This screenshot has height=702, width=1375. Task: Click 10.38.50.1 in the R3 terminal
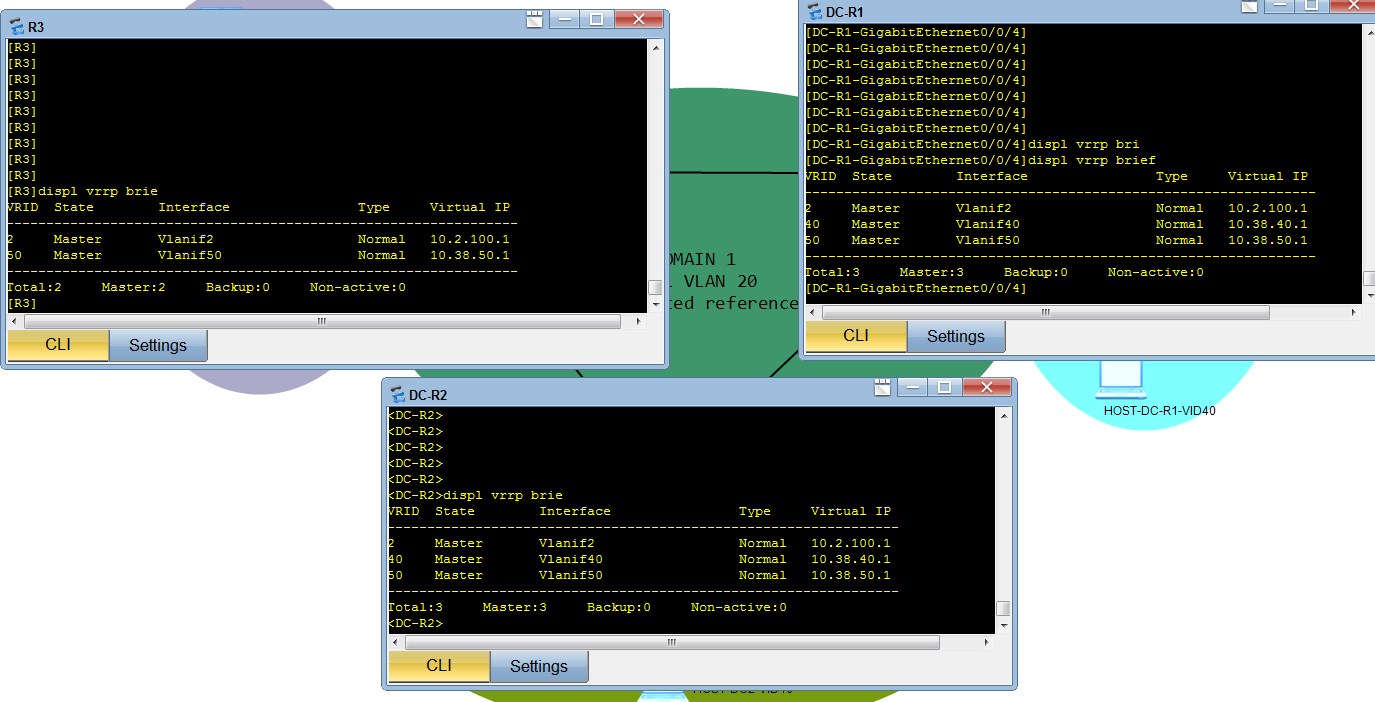point(470,255)
